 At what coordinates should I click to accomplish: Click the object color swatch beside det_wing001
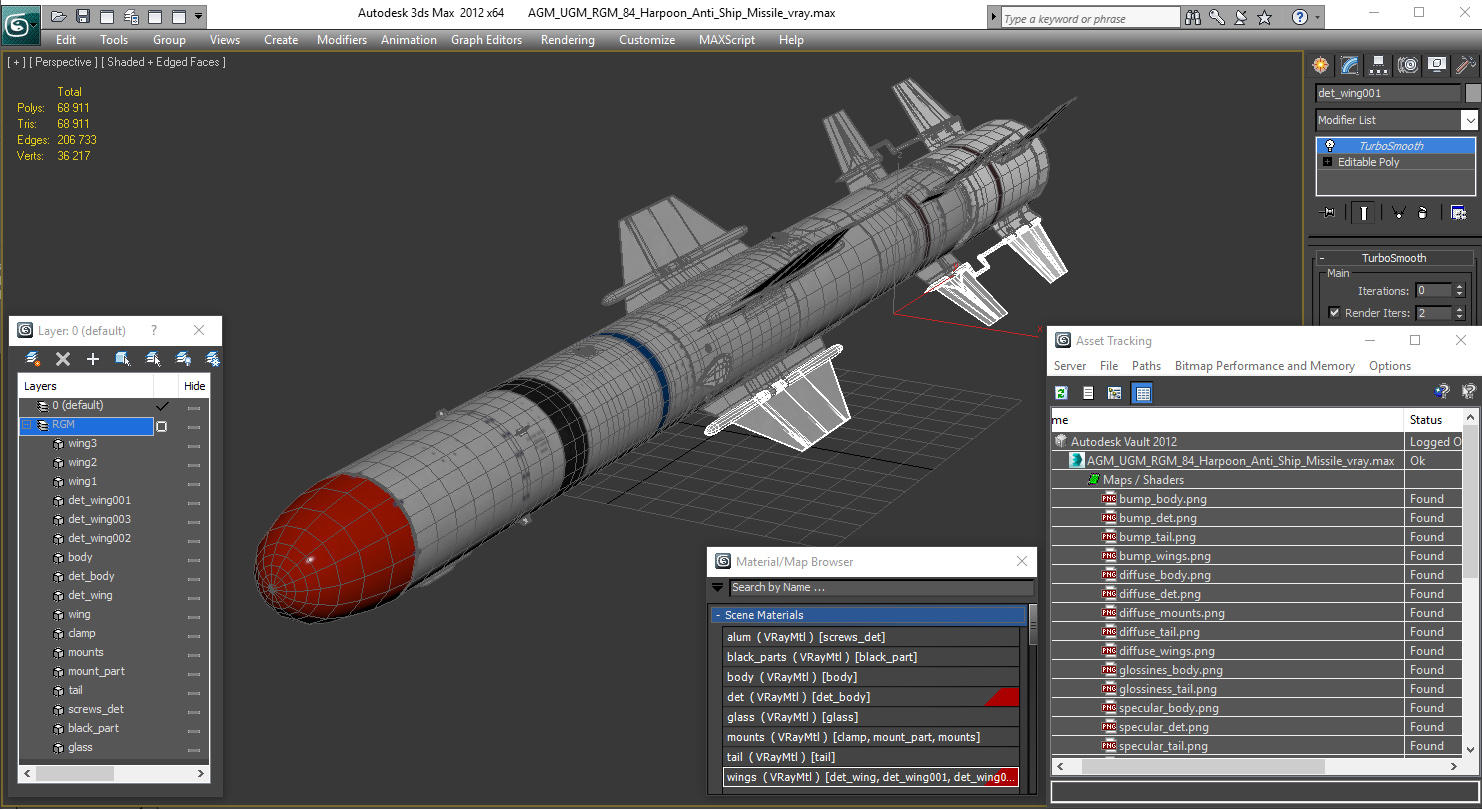pyautogui.click(x=1472, y=93)
